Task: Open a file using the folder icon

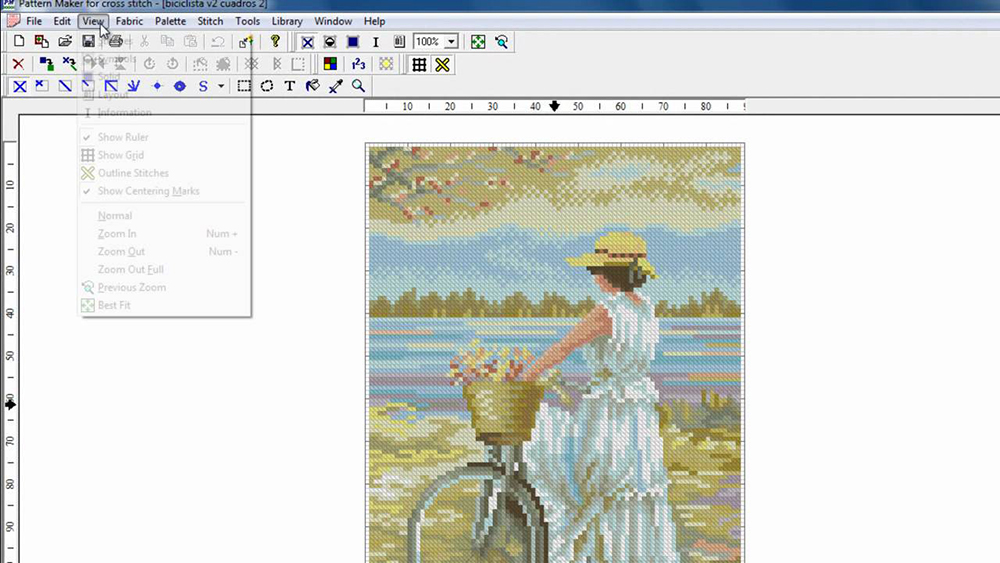Action: tap(65, 41)
